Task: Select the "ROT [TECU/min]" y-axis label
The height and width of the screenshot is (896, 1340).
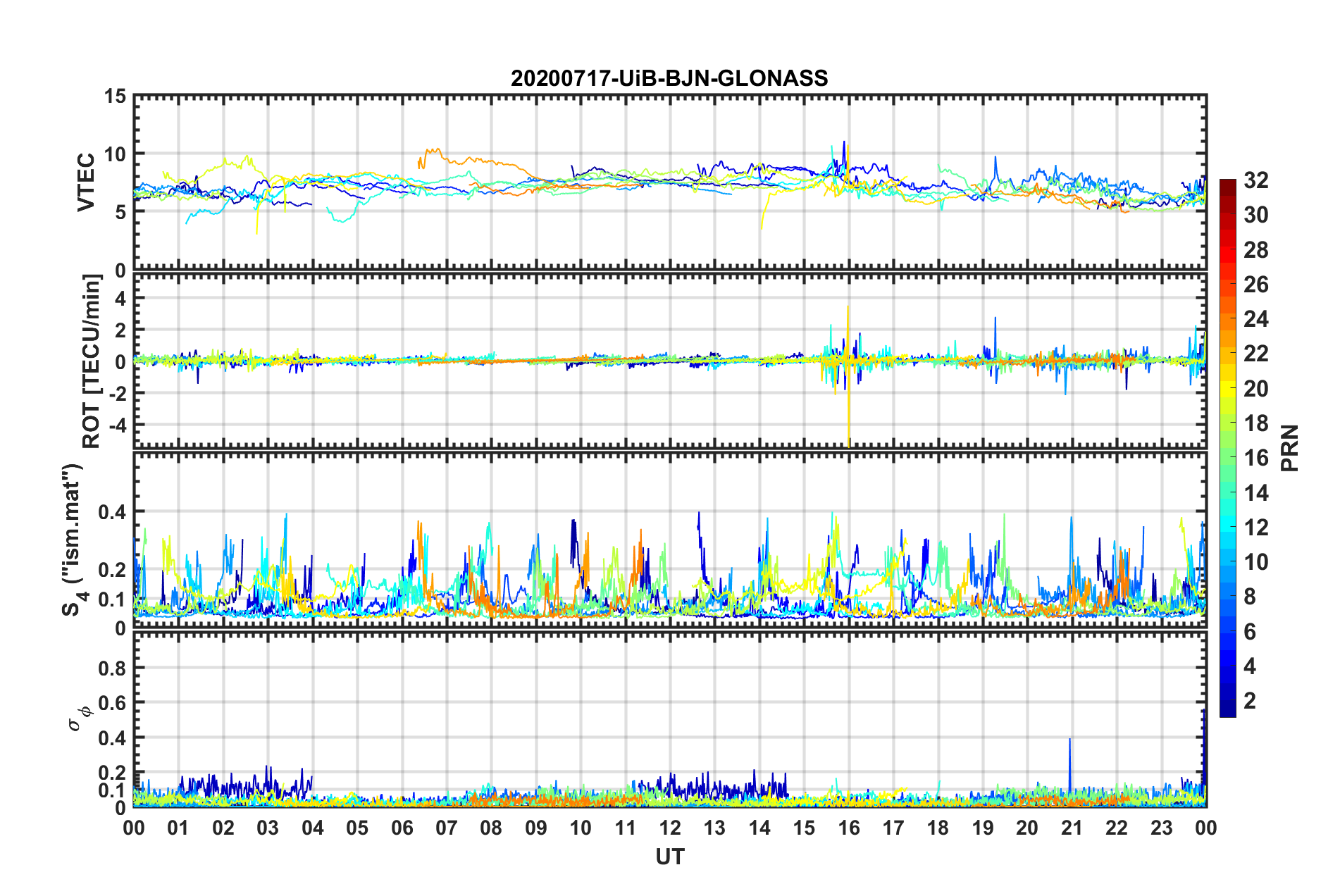Action: 92,361
